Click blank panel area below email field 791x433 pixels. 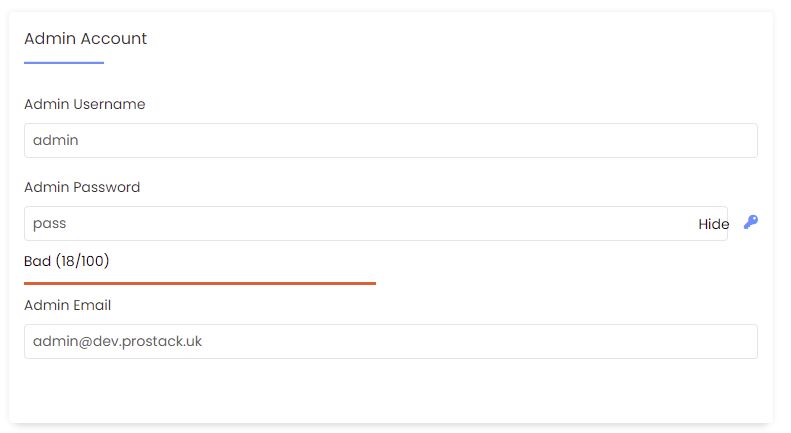390,391
